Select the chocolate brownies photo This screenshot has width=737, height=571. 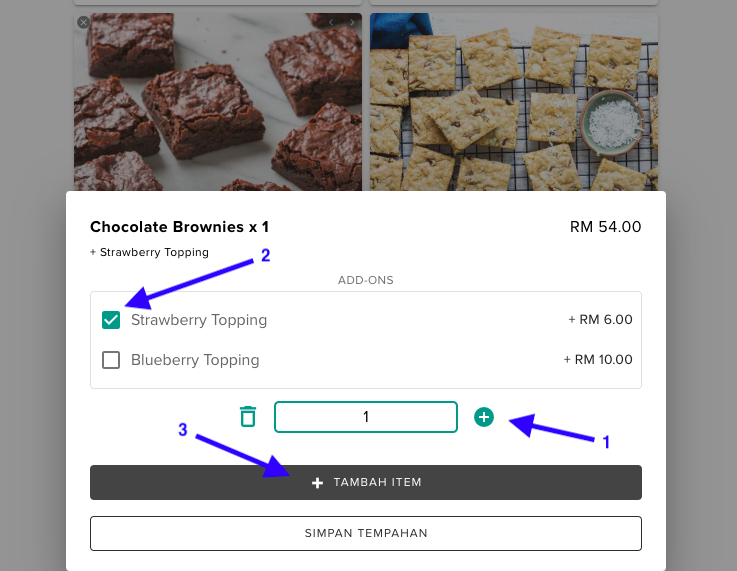coord(218,100)
